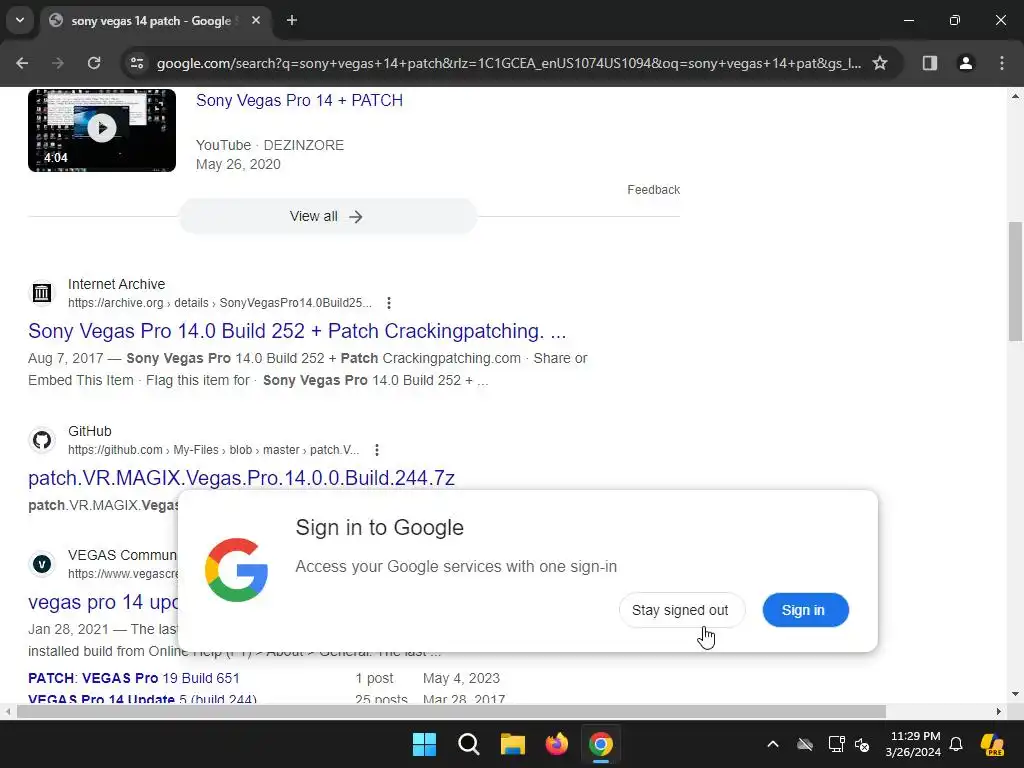Click the blue 'Sign in' button
Screen dimensions: 1024x768
point(805,610)
